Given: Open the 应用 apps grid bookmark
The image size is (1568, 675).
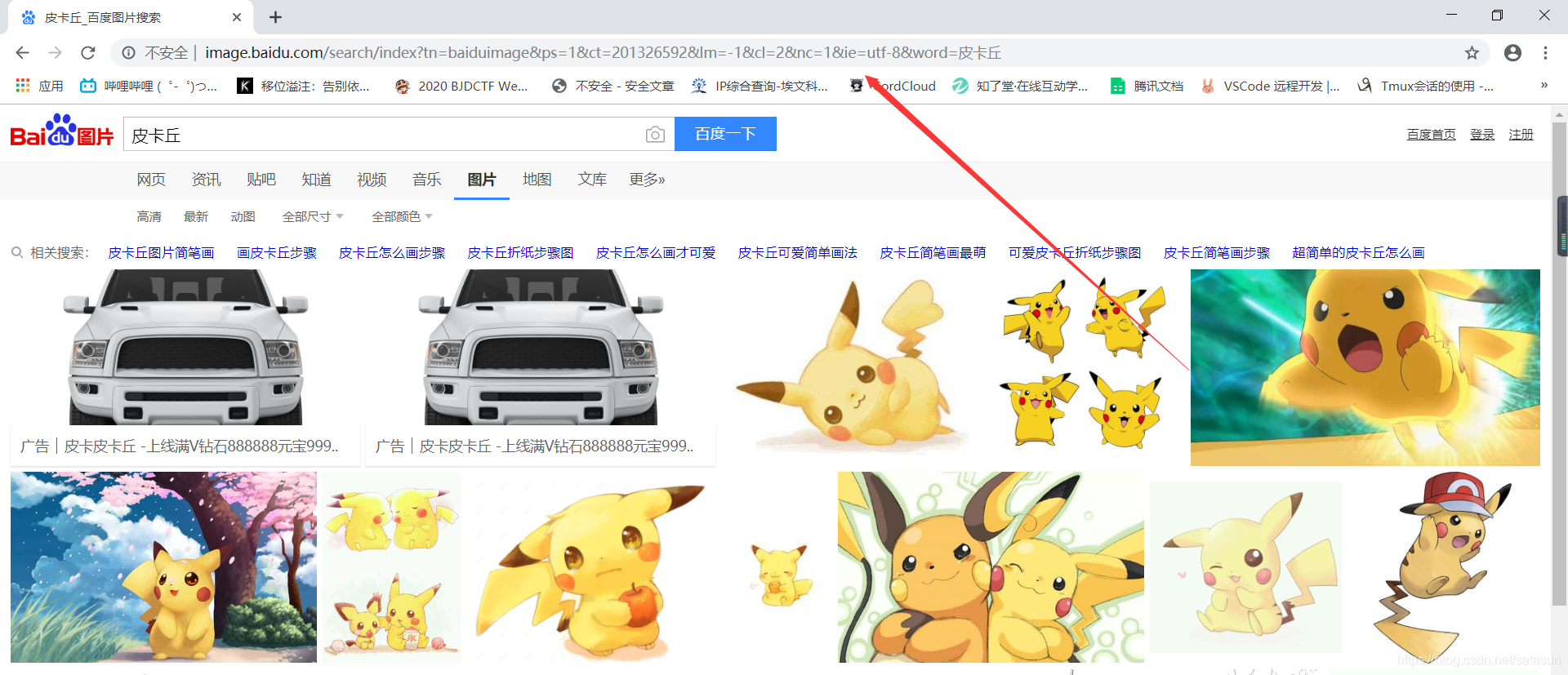Looking at the screenshot, I should coord(39,86).
